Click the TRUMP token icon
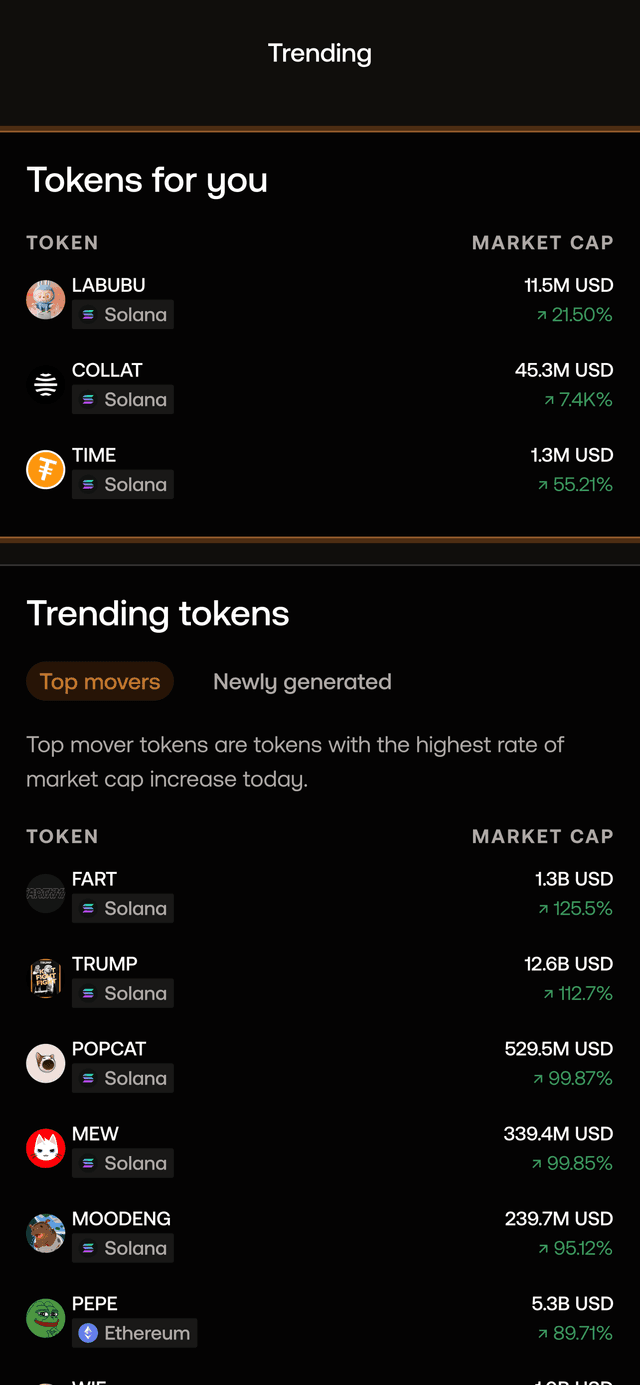 [x=45, y=978]
